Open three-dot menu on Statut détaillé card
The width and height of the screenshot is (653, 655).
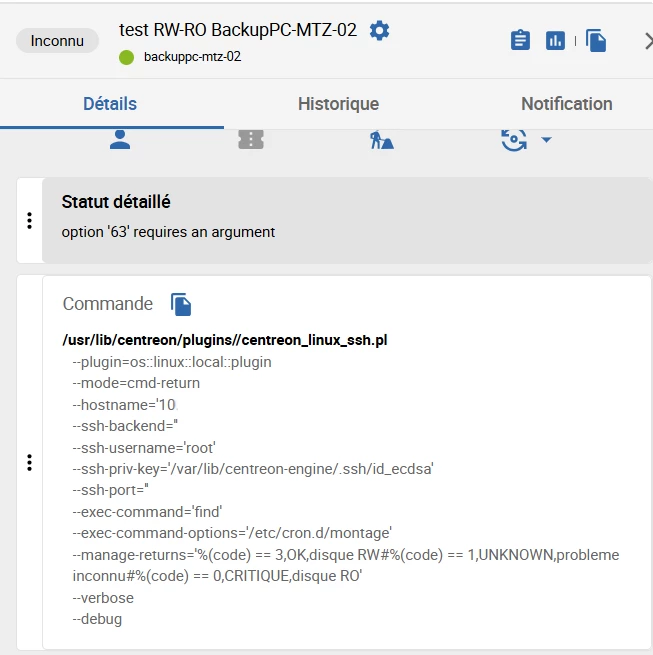(x=29, y=220)
